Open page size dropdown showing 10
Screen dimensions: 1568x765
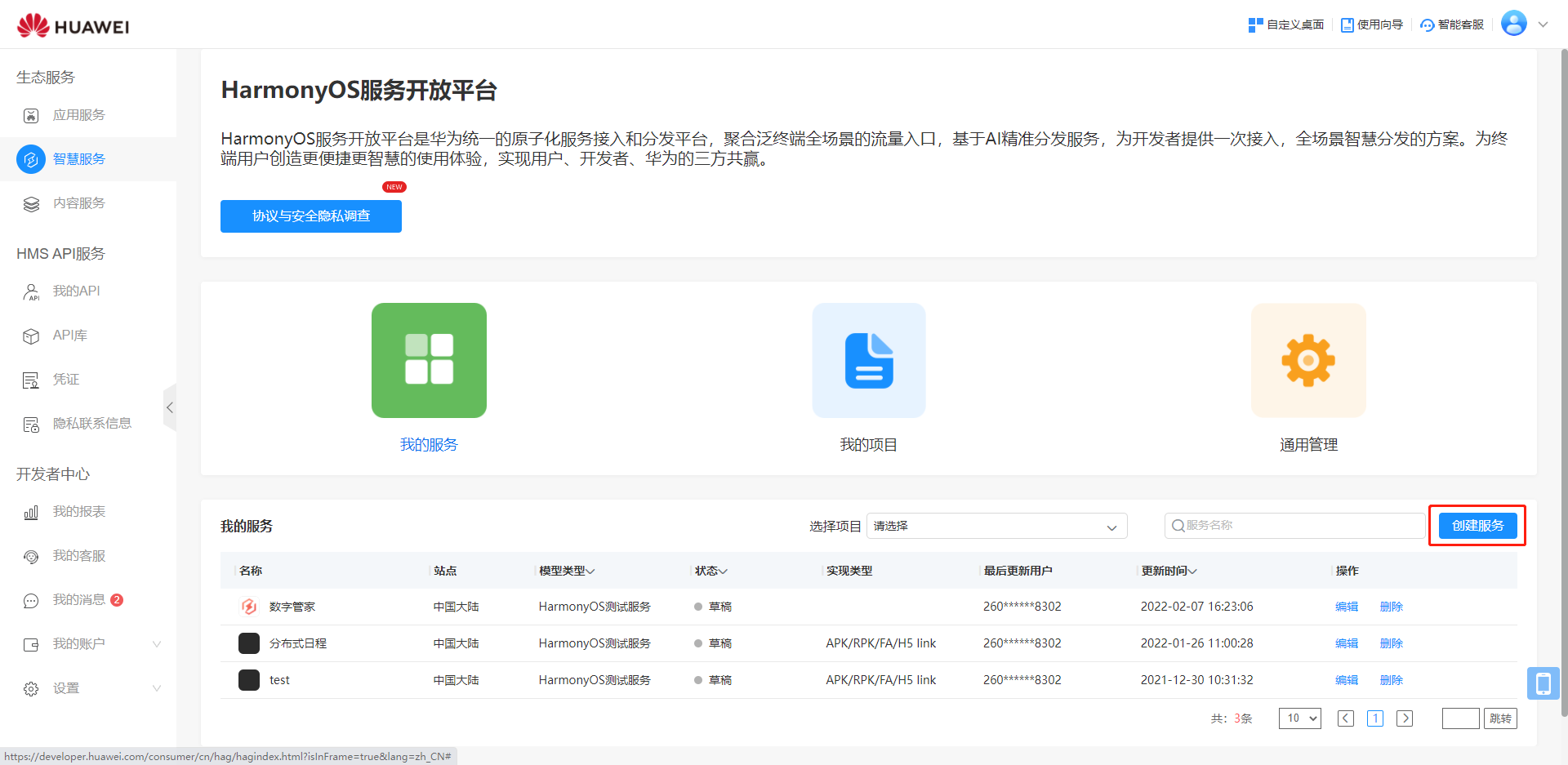(x=1300, y=718)
